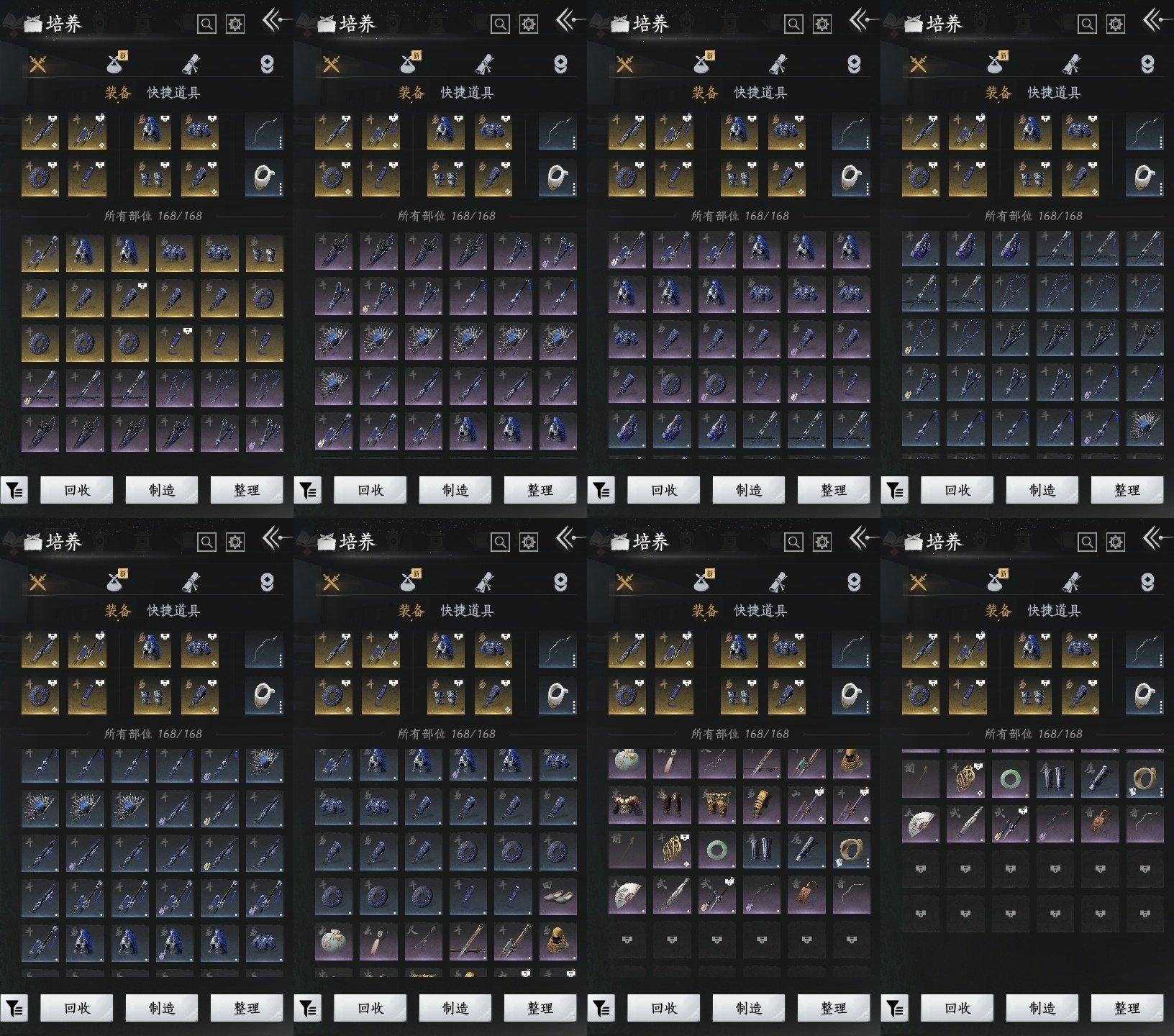Click 制造 button in the bottom-left panel

coord(162,1008)
